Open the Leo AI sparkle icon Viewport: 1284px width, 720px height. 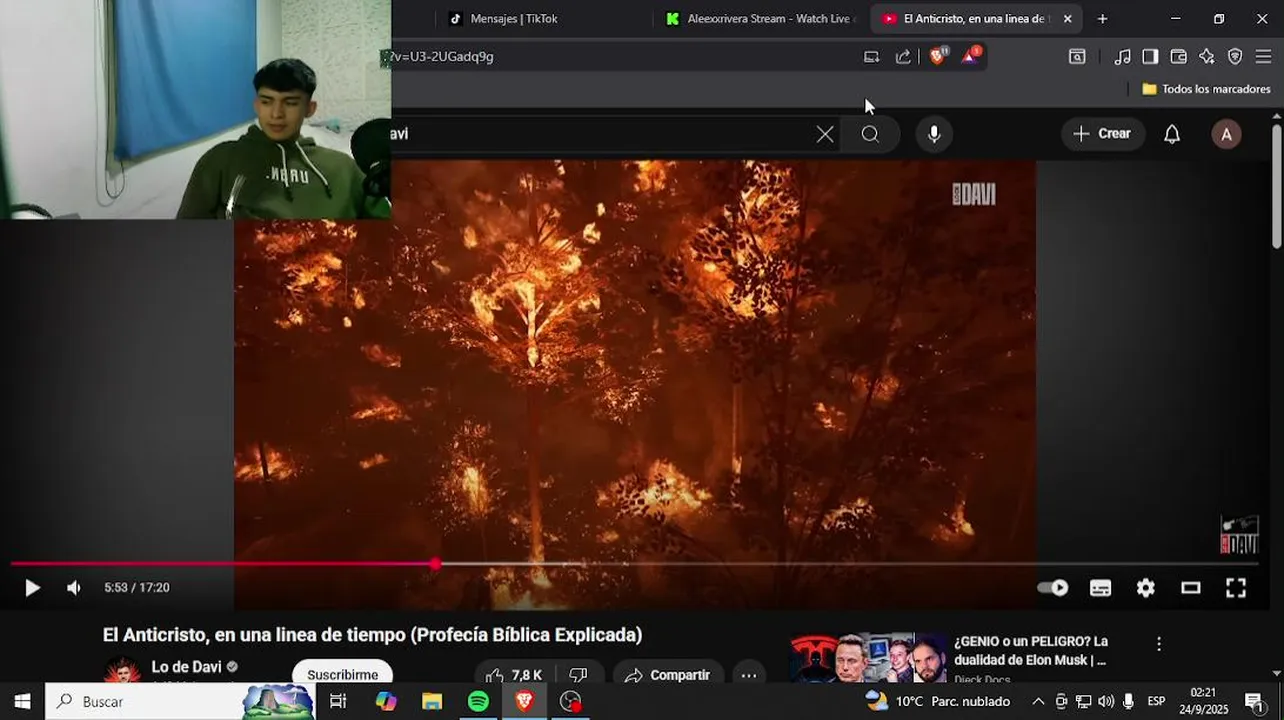1207,57
